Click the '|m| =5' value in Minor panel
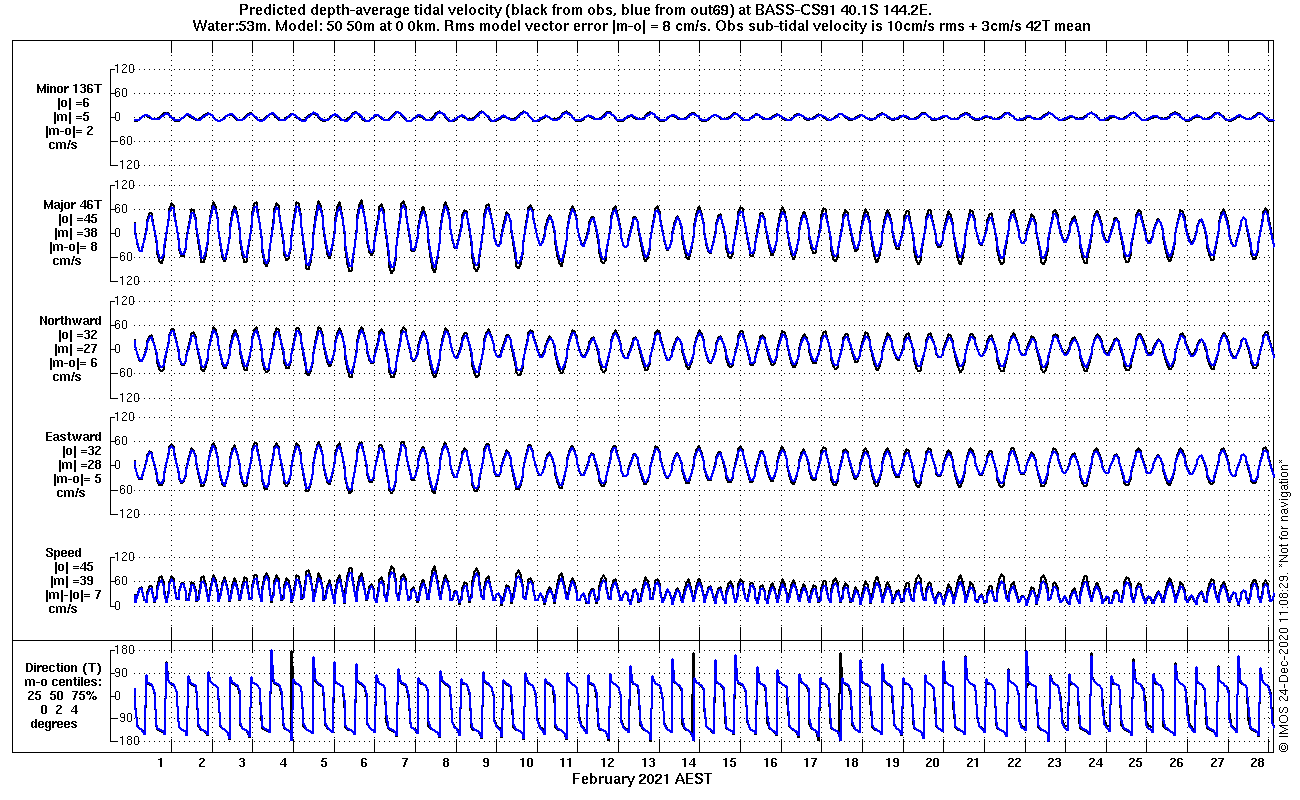1300x800 pixels. (73, 117)
